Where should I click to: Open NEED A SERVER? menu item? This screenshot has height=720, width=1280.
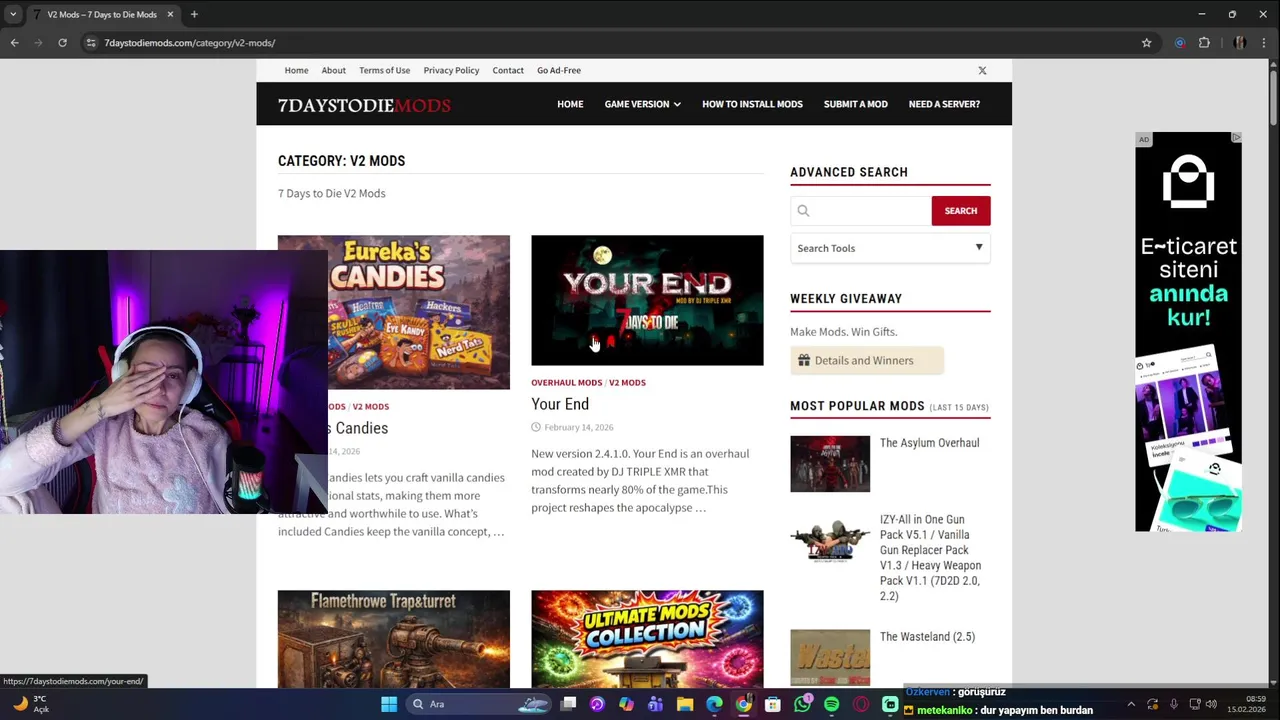click(x=944, y=104)
